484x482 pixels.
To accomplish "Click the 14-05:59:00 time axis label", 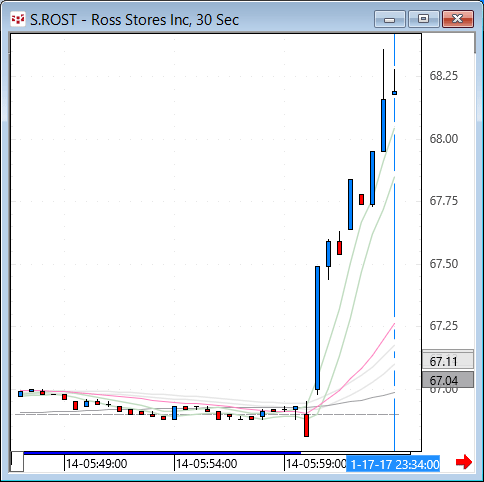I will [x=316, y=464].
